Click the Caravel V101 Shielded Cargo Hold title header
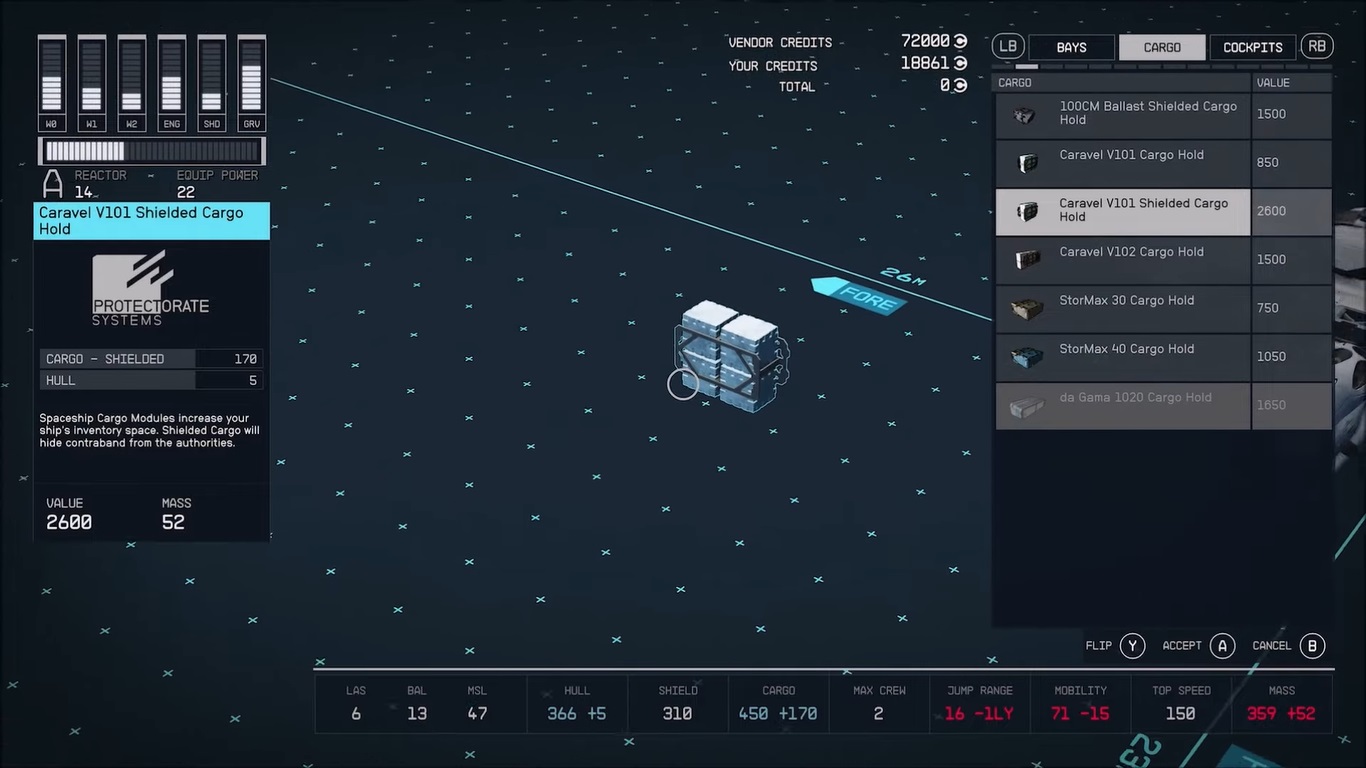This screenshot has width=1366, height=768. [152, 221]
